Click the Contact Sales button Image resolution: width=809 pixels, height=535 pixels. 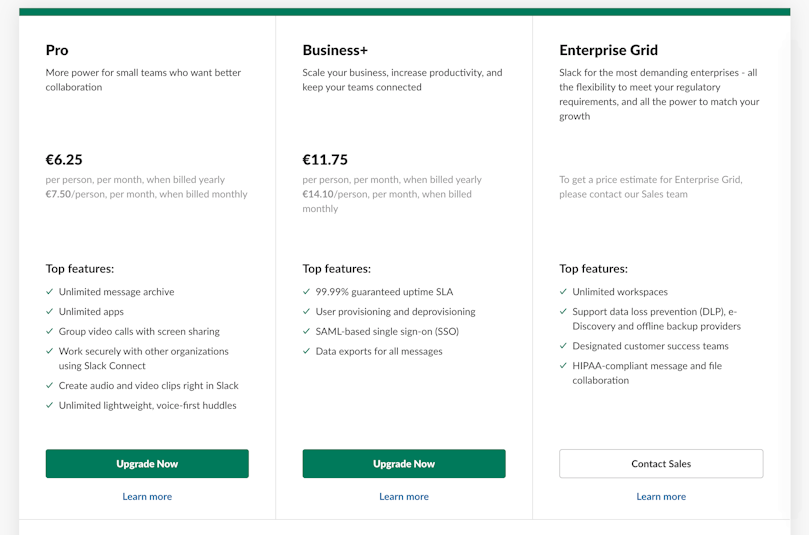click(x=661, y=463)
